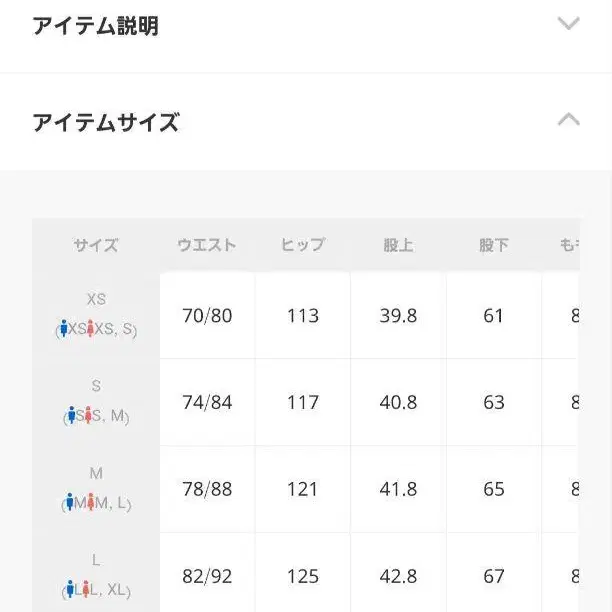Viewport: 612px width, 612px height.
Task: Click the blue men's icon in L row
Action: tap(71, 590)
